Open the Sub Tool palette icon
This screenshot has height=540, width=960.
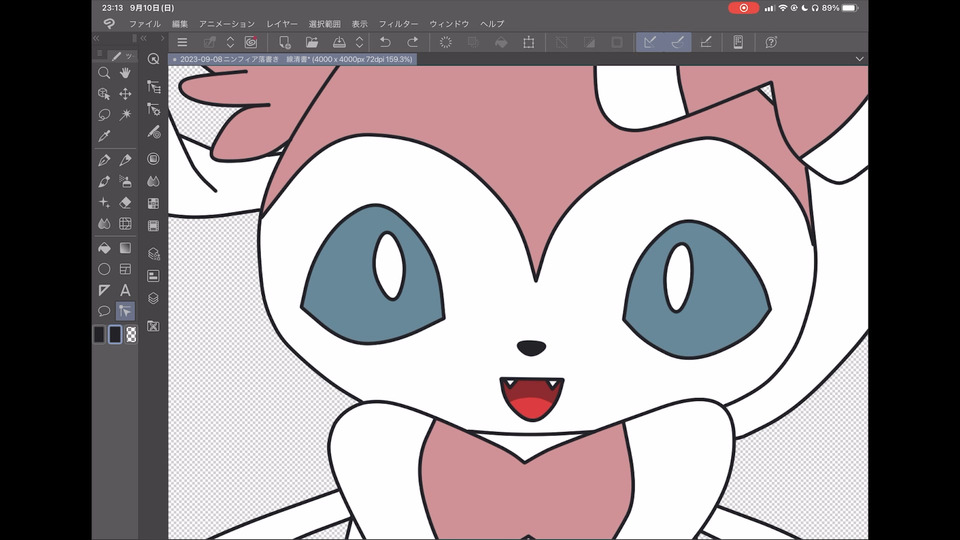pos(154,87)
